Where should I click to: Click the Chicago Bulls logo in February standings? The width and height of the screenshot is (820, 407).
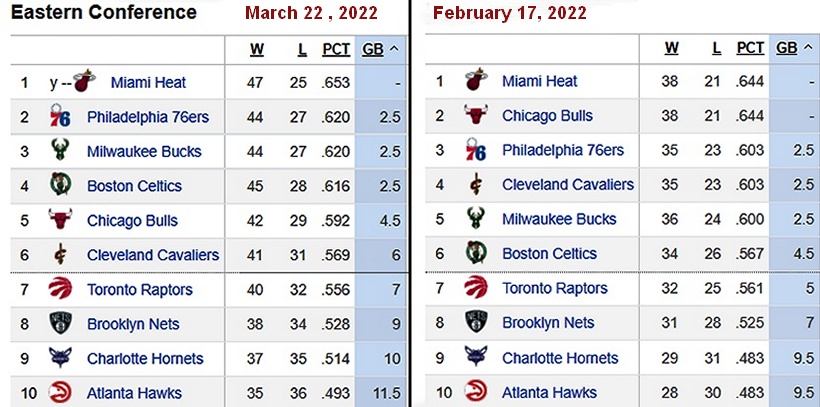476,116
